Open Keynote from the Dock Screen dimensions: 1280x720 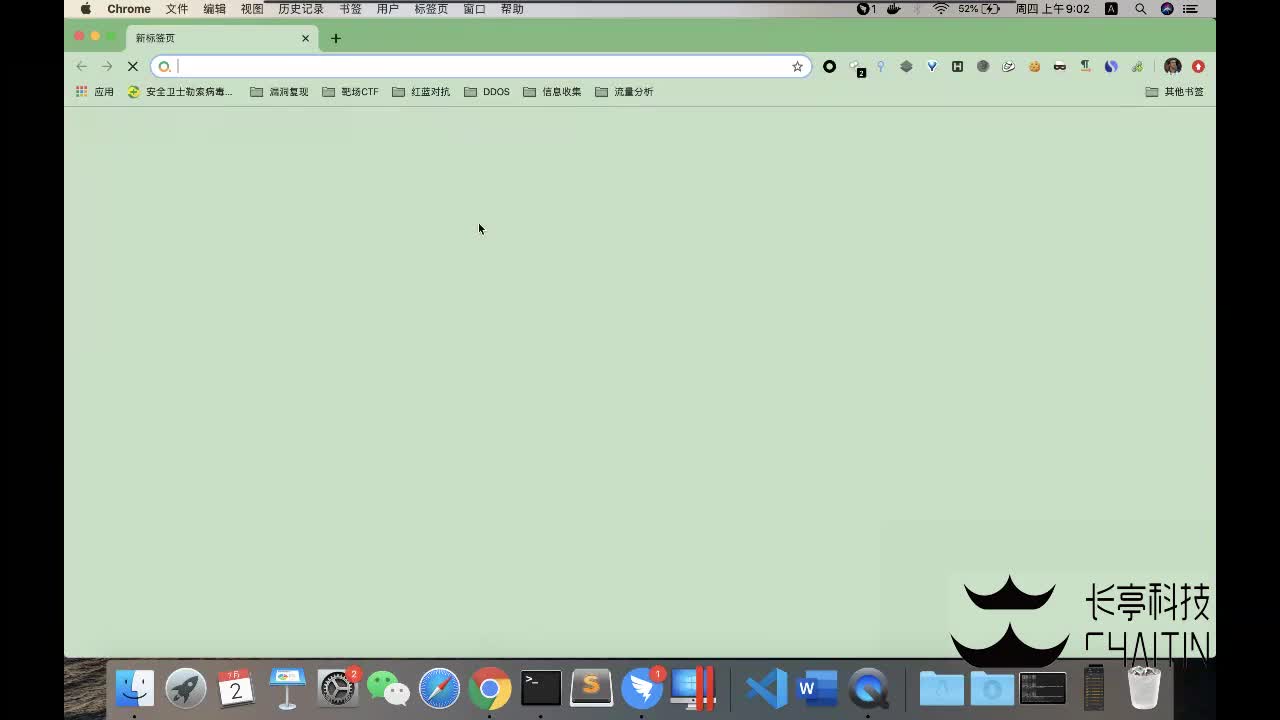287,688
